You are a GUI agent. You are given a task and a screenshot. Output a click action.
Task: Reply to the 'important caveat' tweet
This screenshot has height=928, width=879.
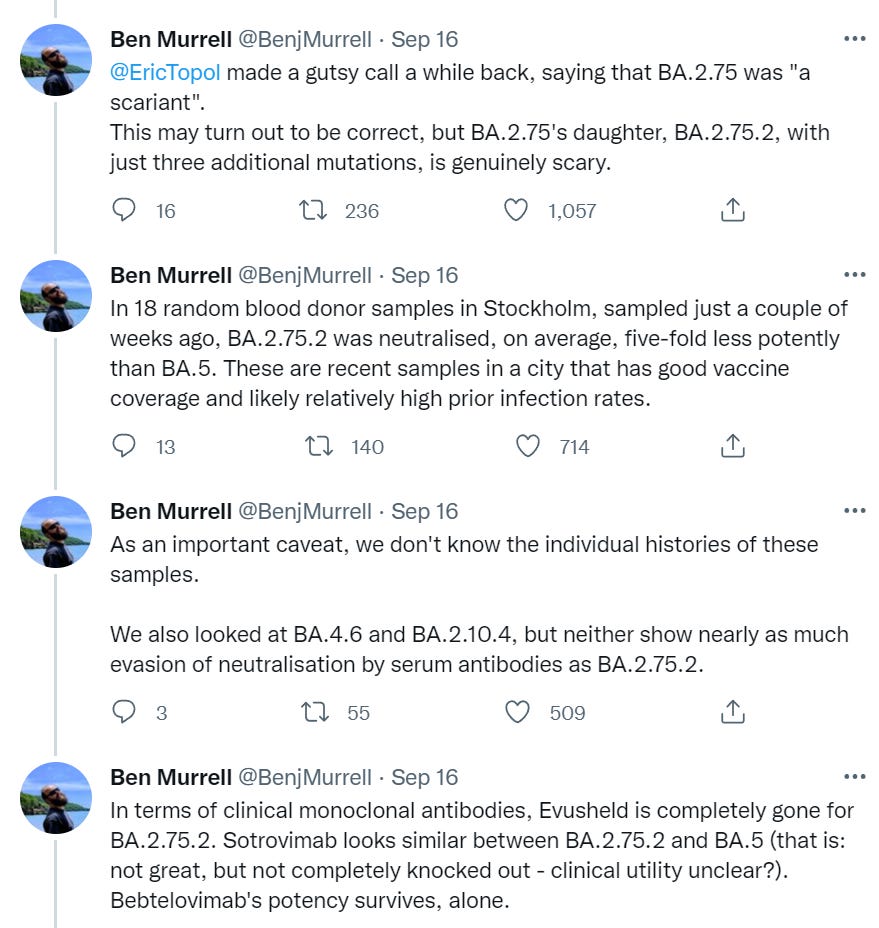pyautogui.click(x=124, y=712)
